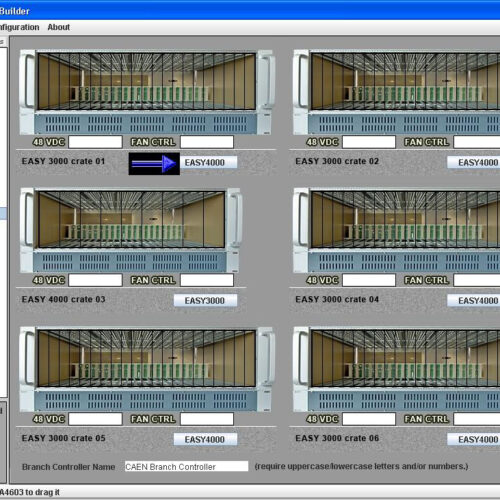Select 48 VDC field of crate 05

coord(95,419)
